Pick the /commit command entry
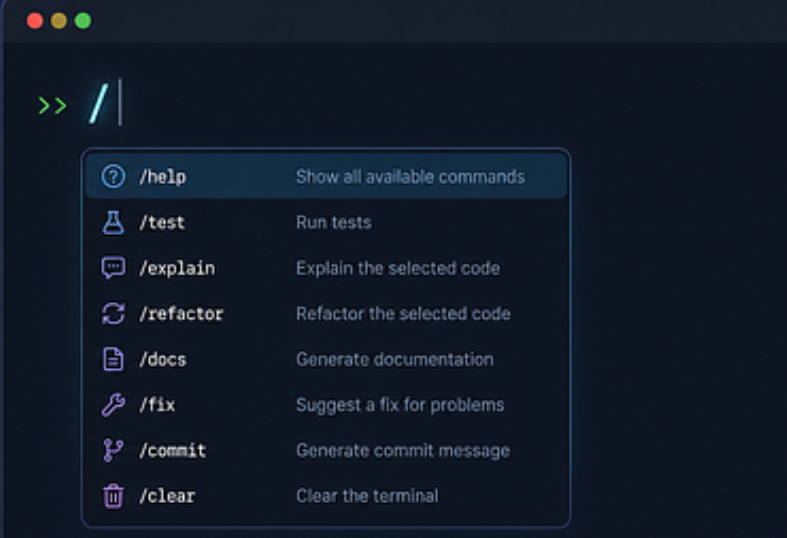The height and width of the screenshot is (538, 787). pyautogui.click(x=326, y=450)
